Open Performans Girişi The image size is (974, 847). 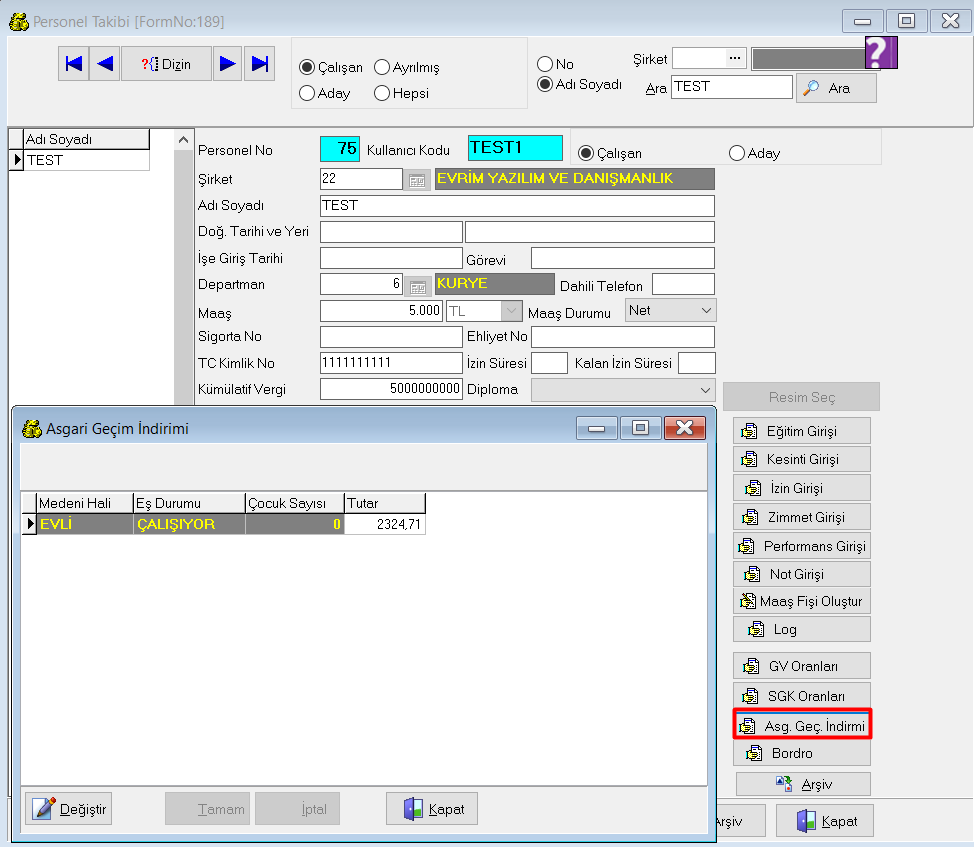point(801,546)
